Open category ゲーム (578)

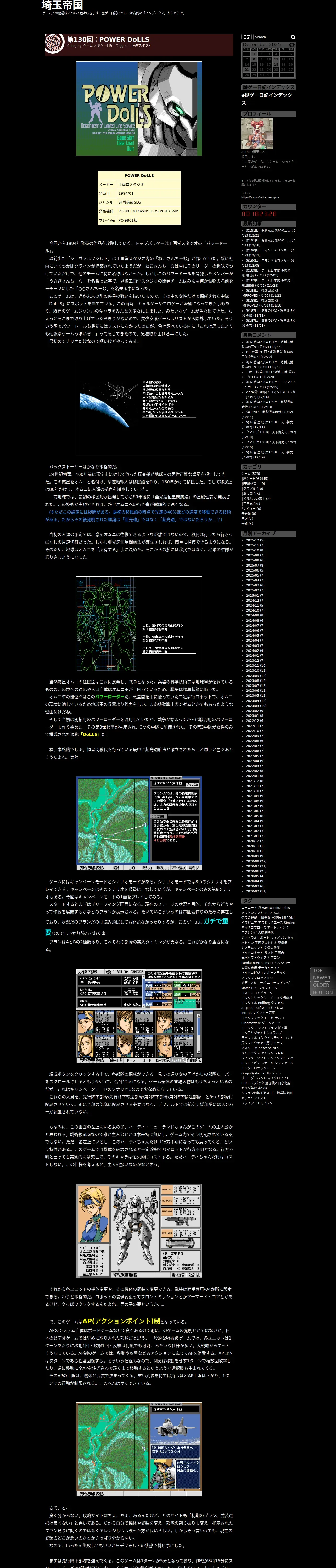251,474
